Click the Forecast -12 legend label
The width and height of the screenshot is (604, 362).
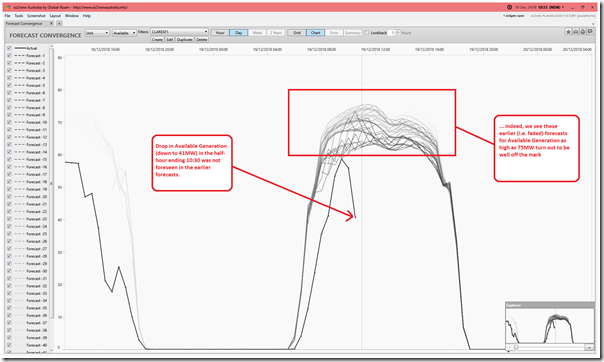37,137
